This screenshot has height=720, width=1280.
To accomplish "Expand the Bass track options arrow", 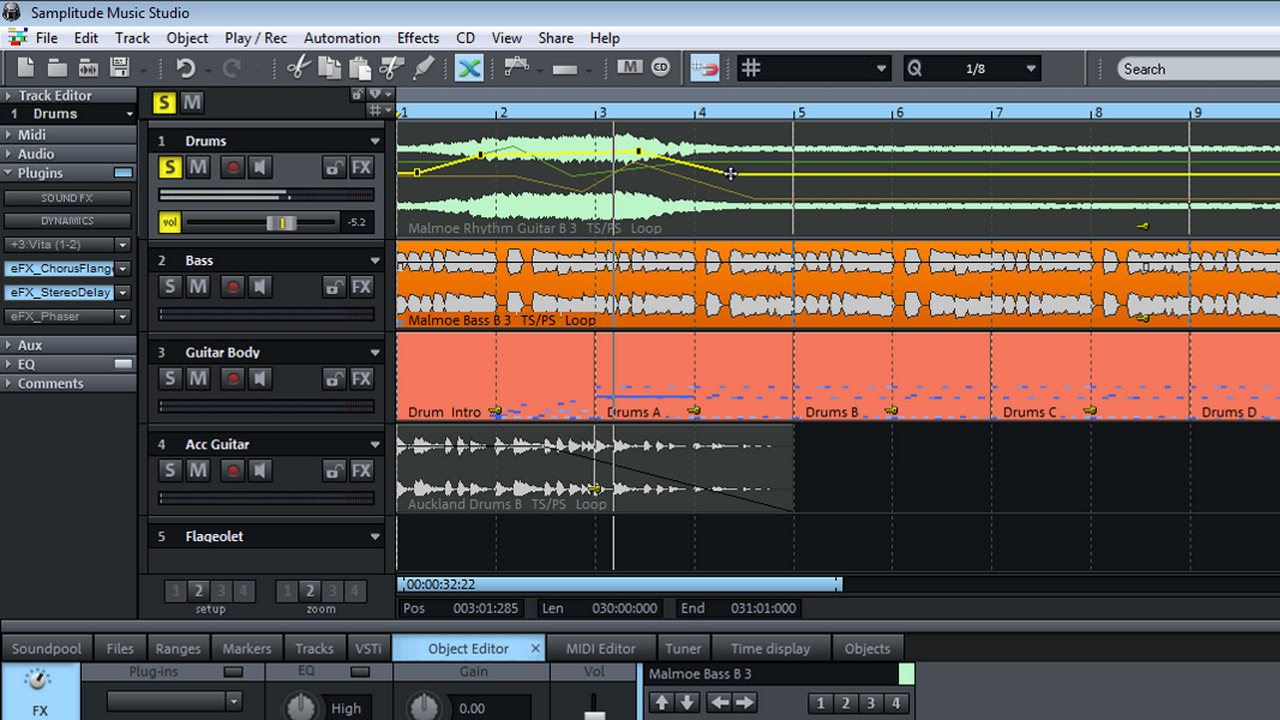I will (x=375, y=261).
